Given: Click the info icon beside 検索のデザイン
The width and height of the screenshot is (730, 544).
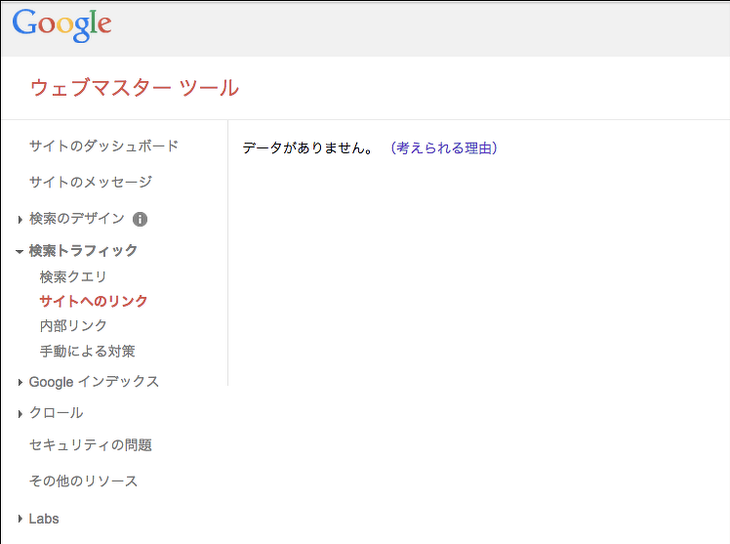Looking at the screenshot, I should click(140, 219).
